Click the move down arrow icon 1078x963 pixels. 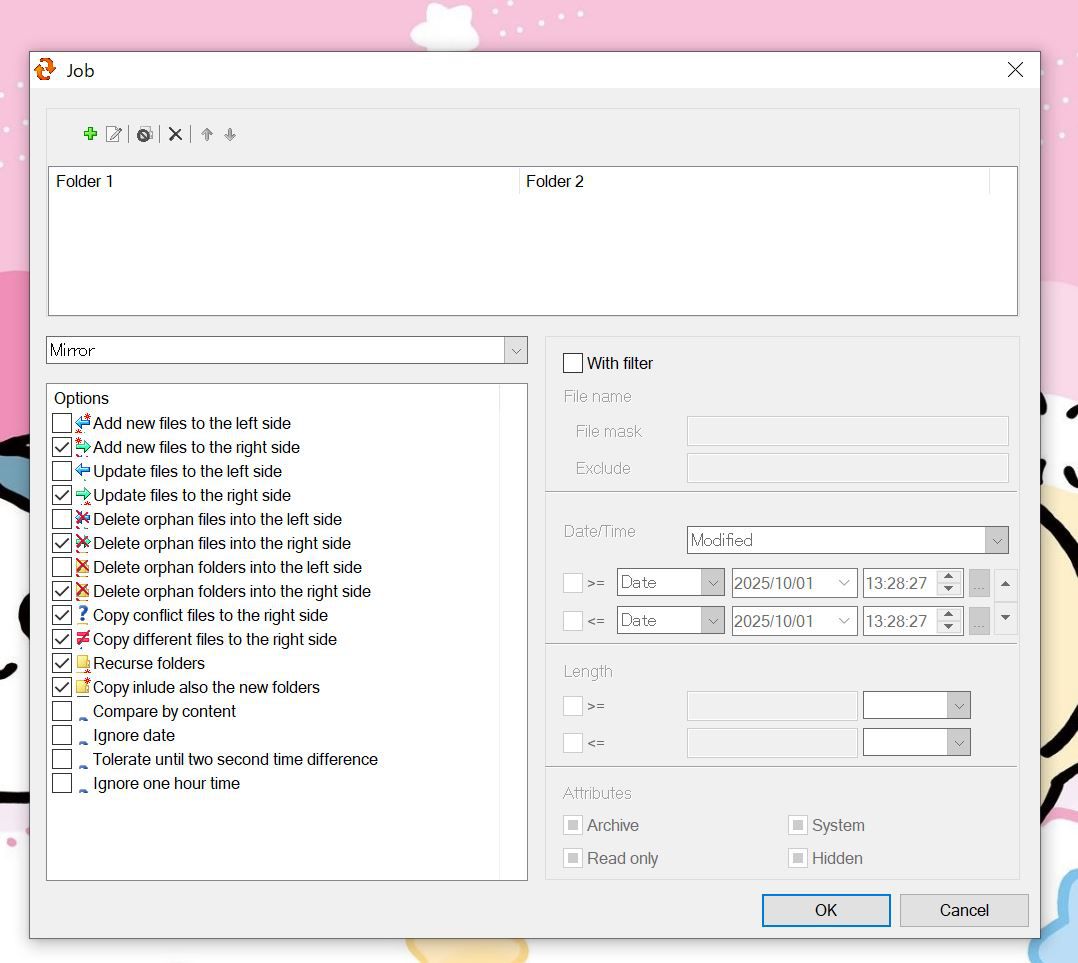pyautogui.click(x=230, y=134)
